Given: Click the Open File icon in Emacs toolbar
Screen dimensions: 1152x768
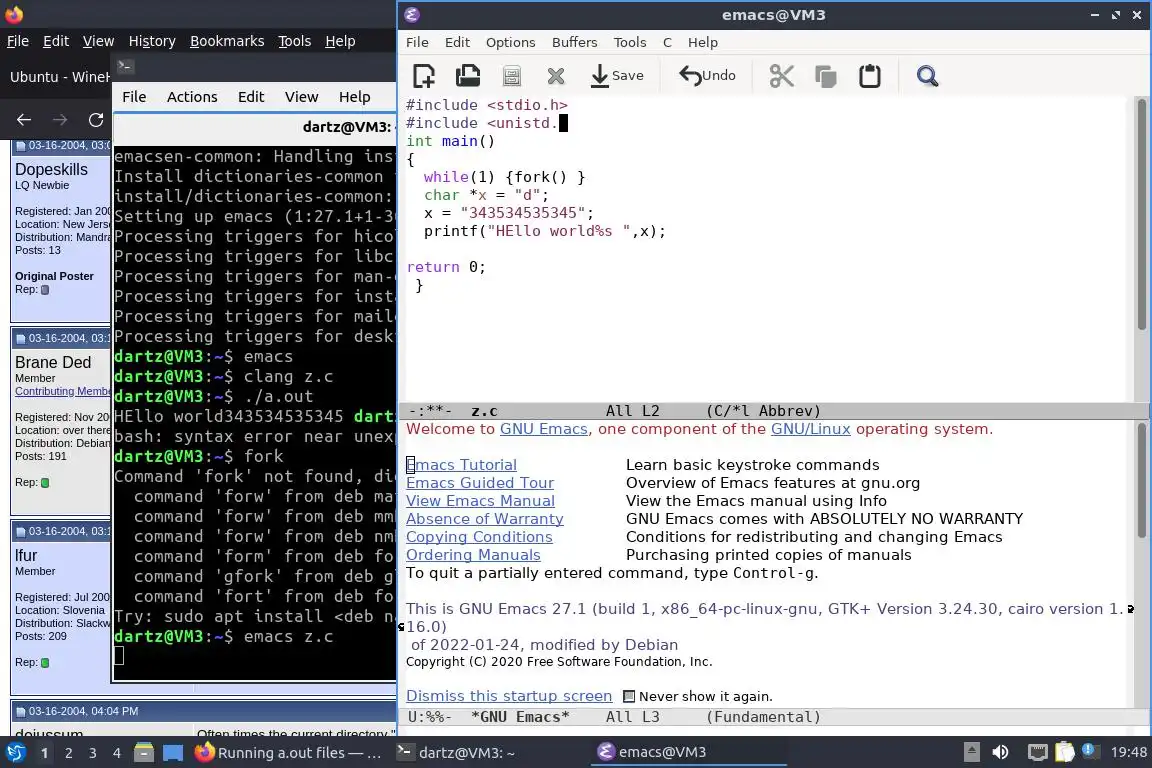Looking at the screenshot, I should (468, 76).
